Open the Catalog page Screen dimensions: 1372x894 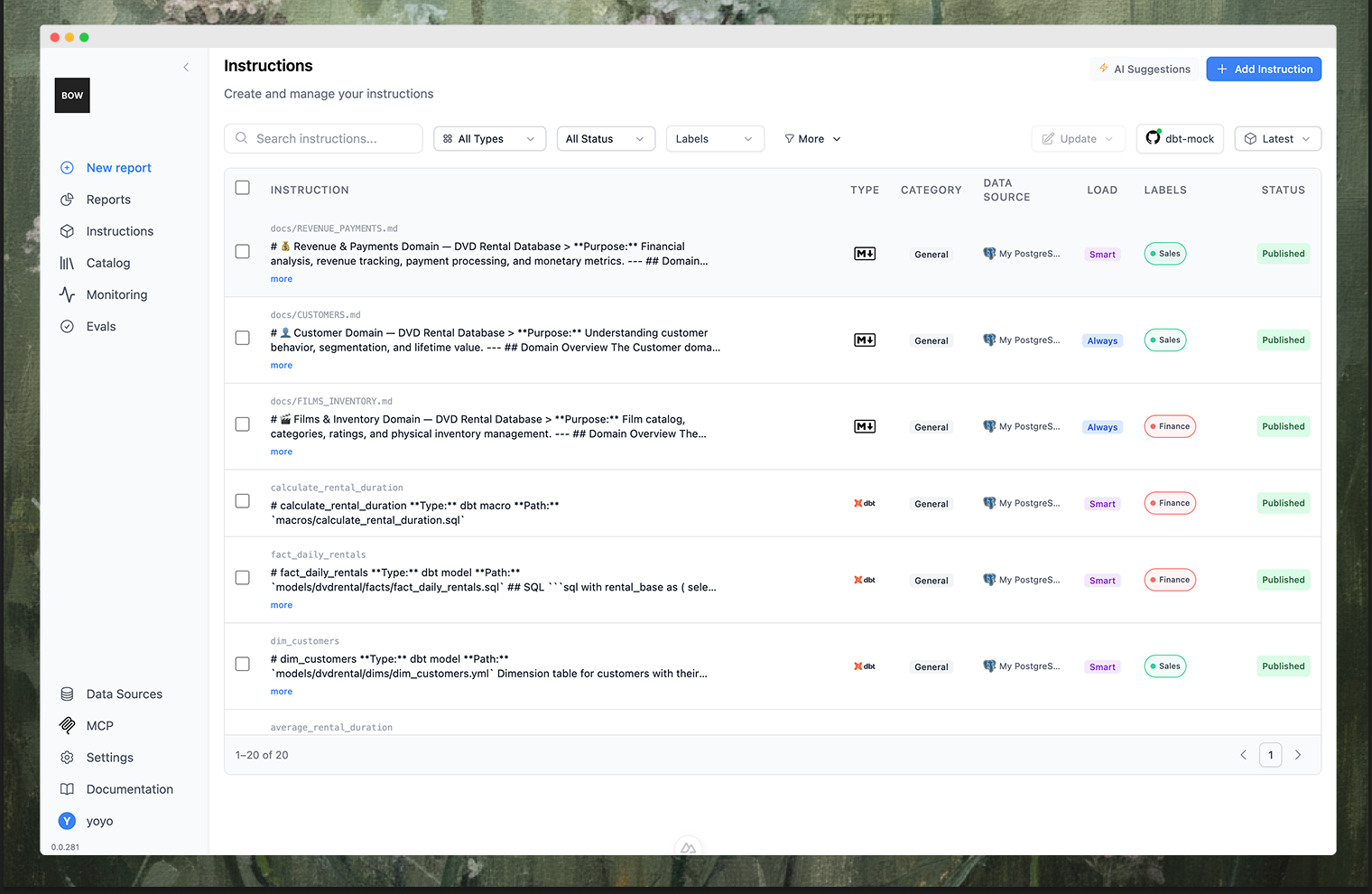coord(108,263)
